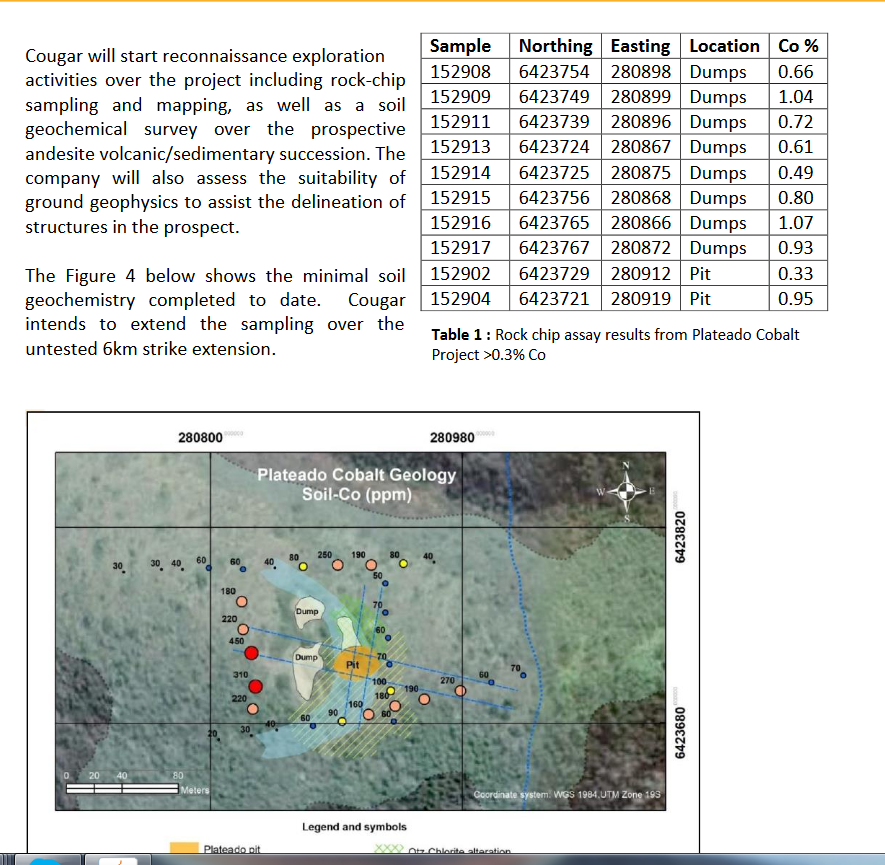This screenshot has height=865, width=885.
Task: Click Easting value 280898
Action: (641, 72)
